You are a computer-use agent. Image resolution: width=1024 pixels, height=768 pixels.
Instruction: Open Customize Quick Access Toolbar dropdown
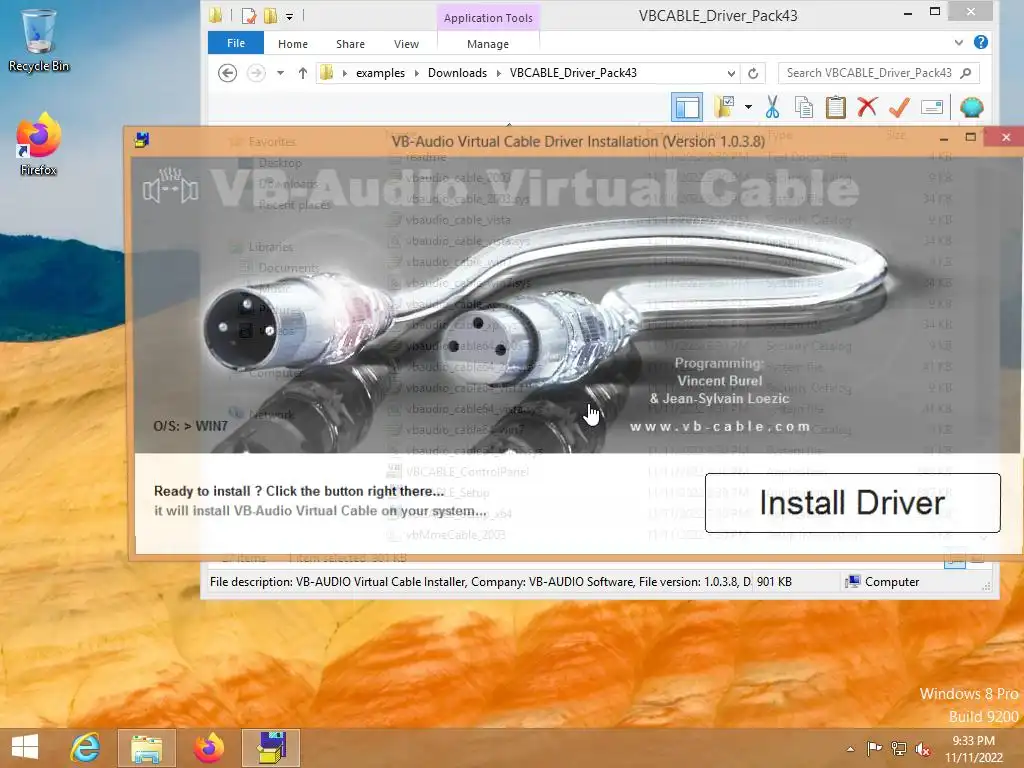pos(289,16)
